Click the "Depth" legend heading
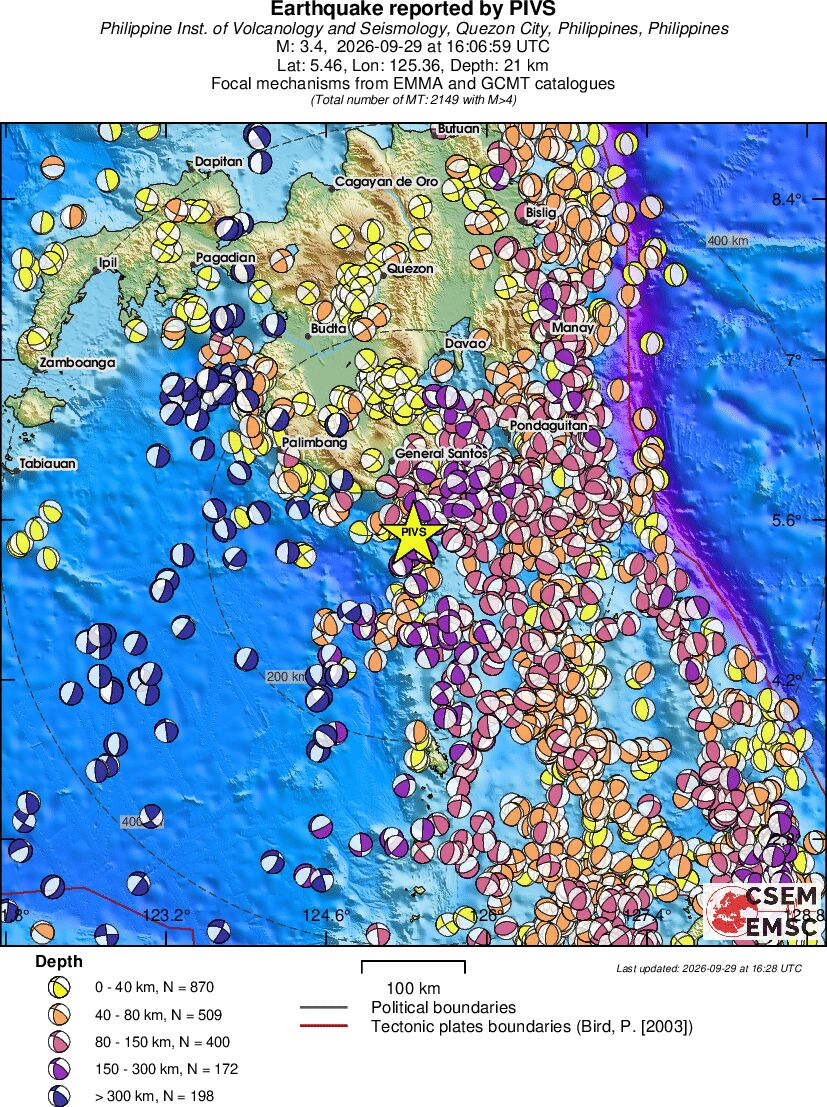Image resolution: width=827 pixels, height=1107 pixels. tap(59, 962)
